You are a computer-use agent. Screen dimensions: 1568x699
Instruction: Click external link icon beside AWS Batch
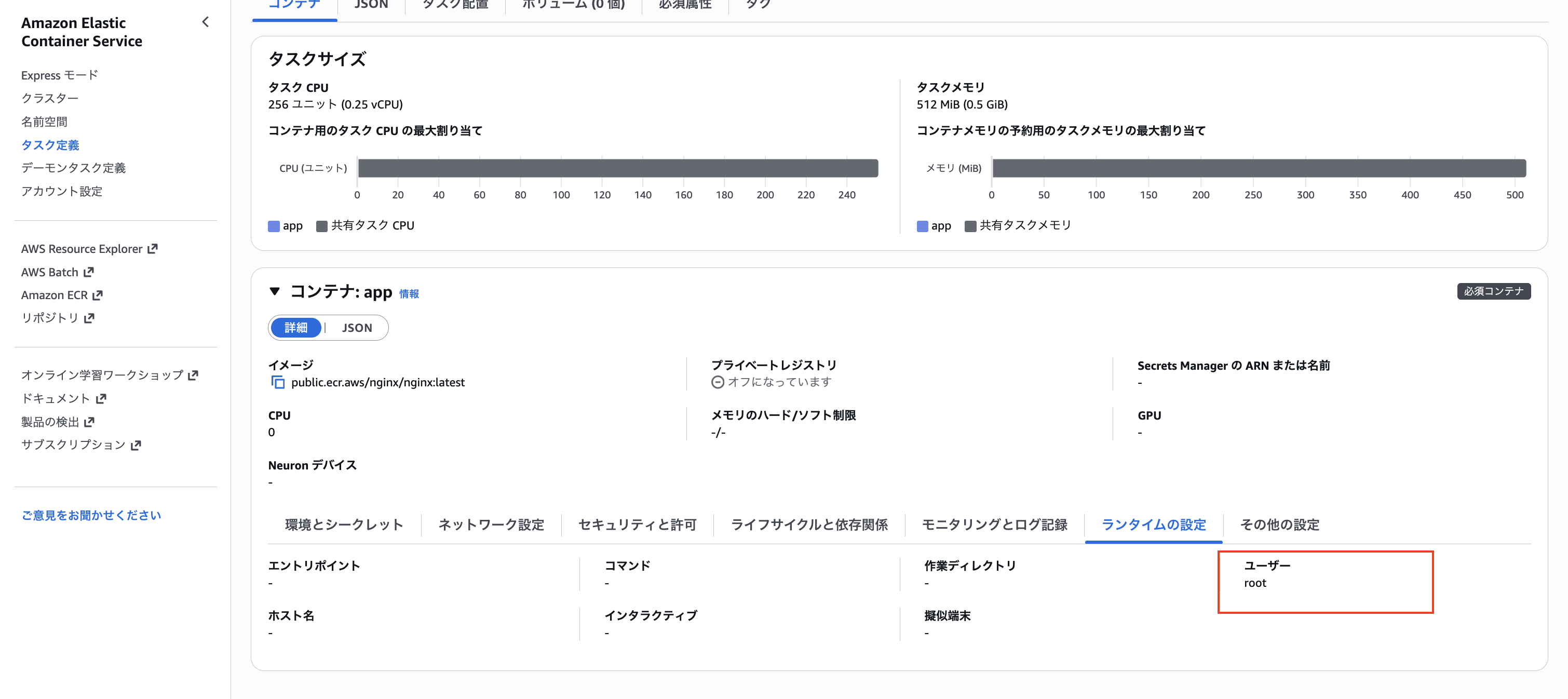tap(89, 272)
